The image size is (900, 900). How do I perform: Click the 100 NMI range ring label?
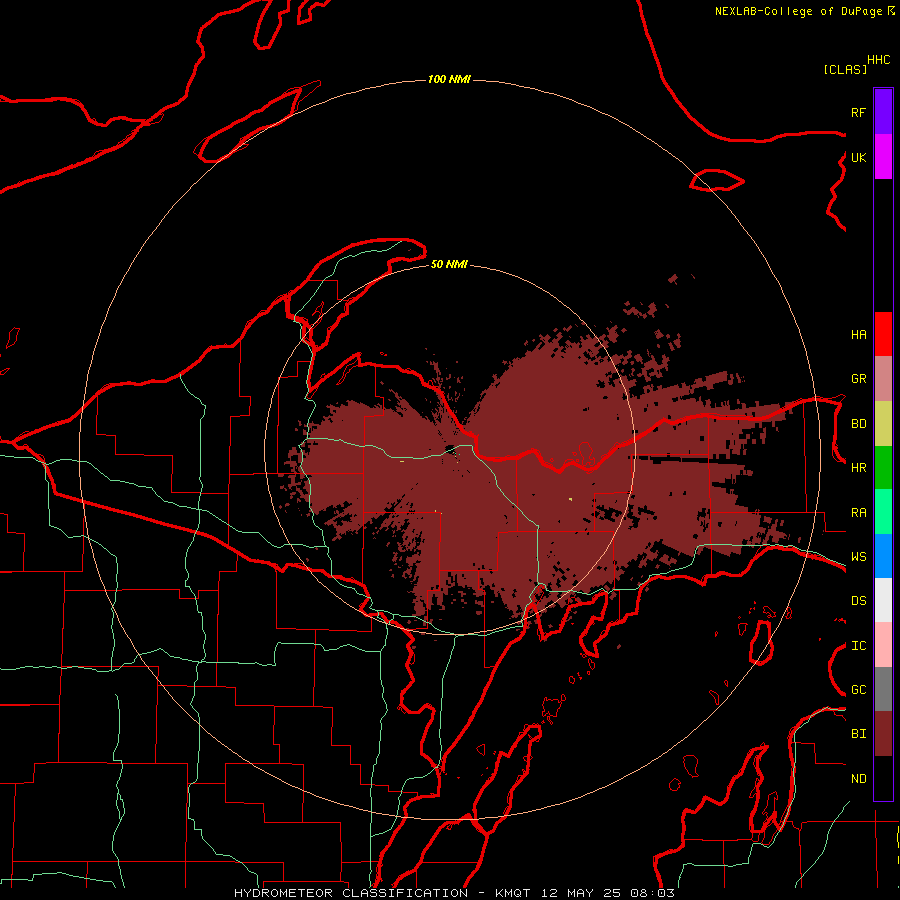tap(449, 79)
